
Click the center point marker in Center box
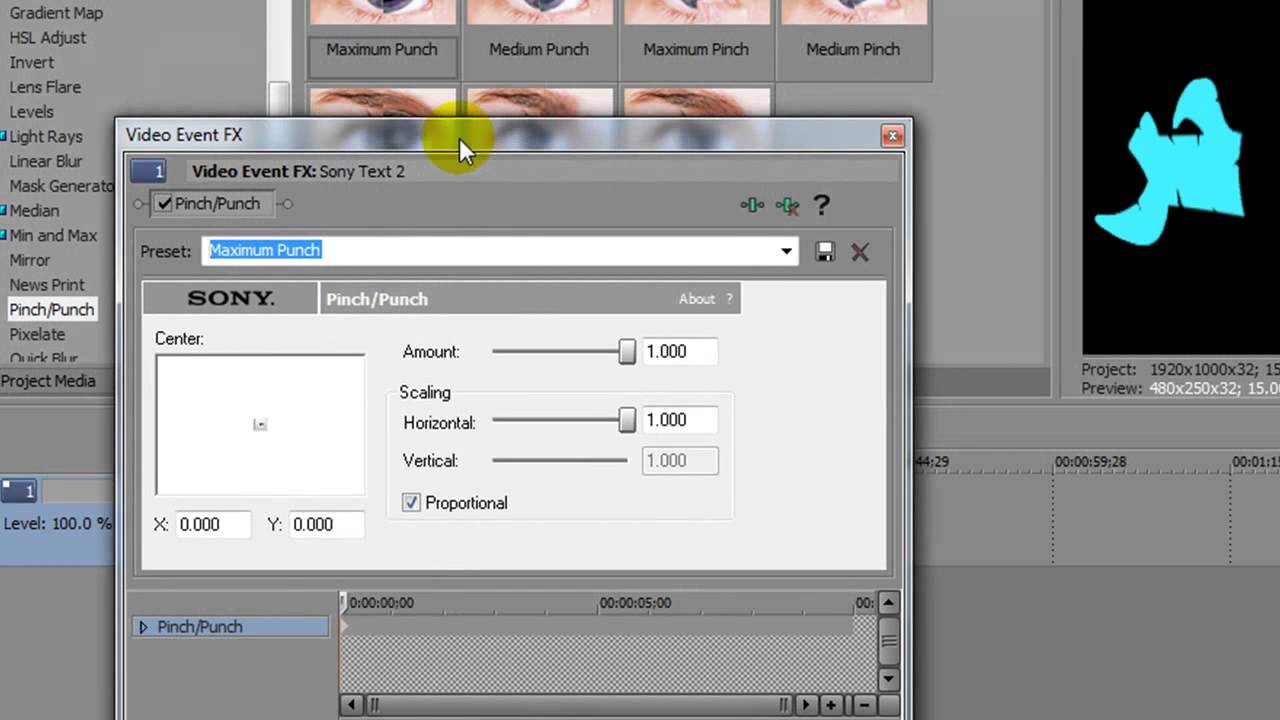coord(260,425)
